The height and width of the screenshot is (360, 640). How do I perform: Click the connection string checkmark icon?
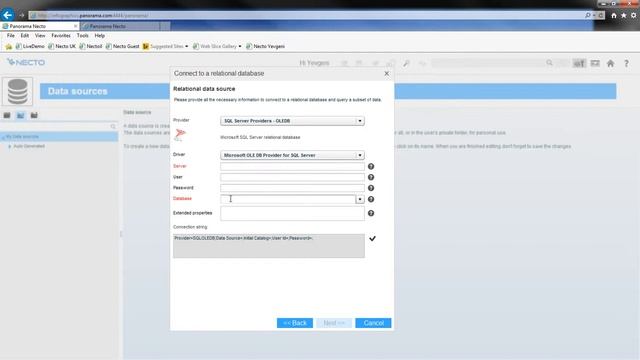pyautogui.click(x=372, y=238)
